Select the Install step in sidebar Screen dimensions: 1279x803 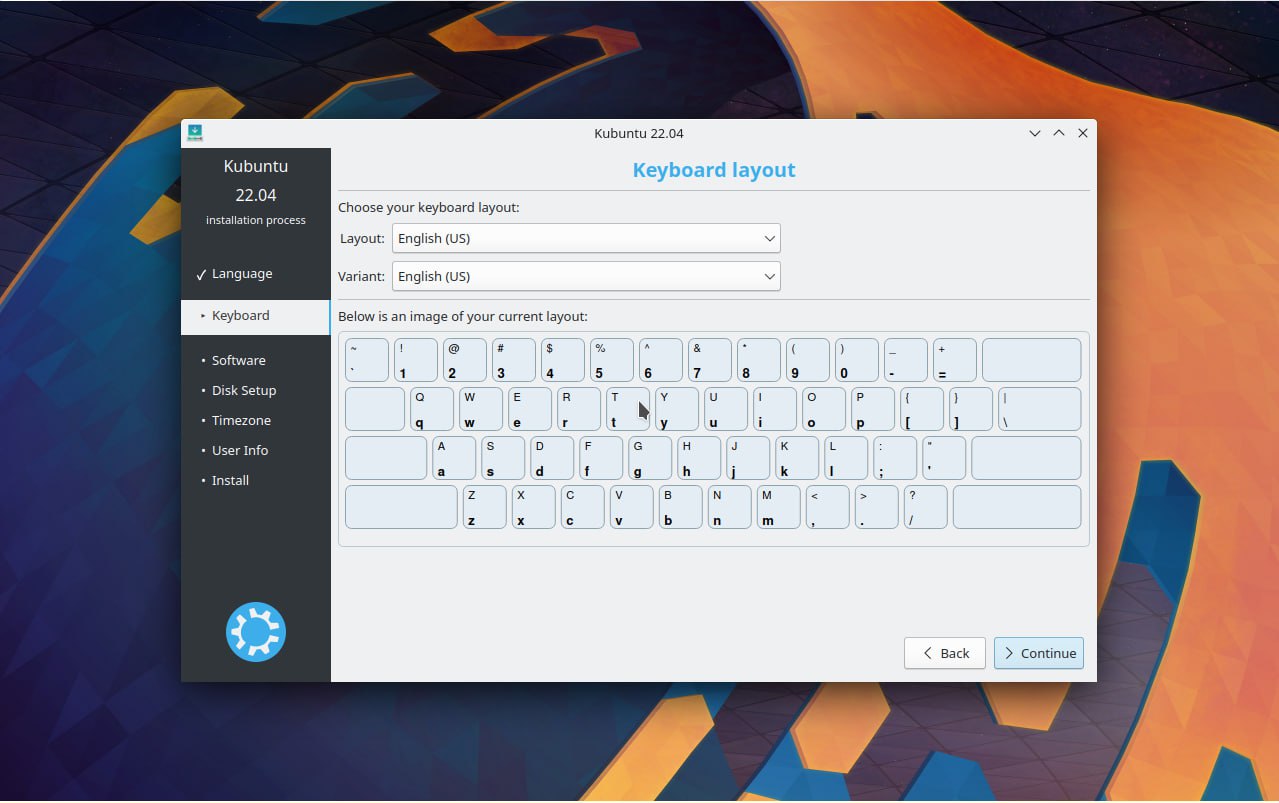coord(230,480)
